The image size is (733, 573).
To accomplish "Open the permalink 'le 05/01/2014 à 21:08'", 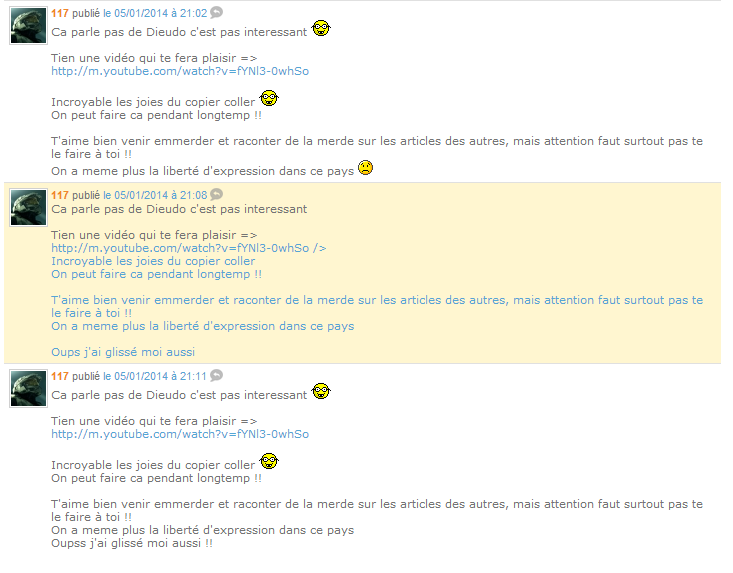I will pyautogui.click(x=155, y=195).
